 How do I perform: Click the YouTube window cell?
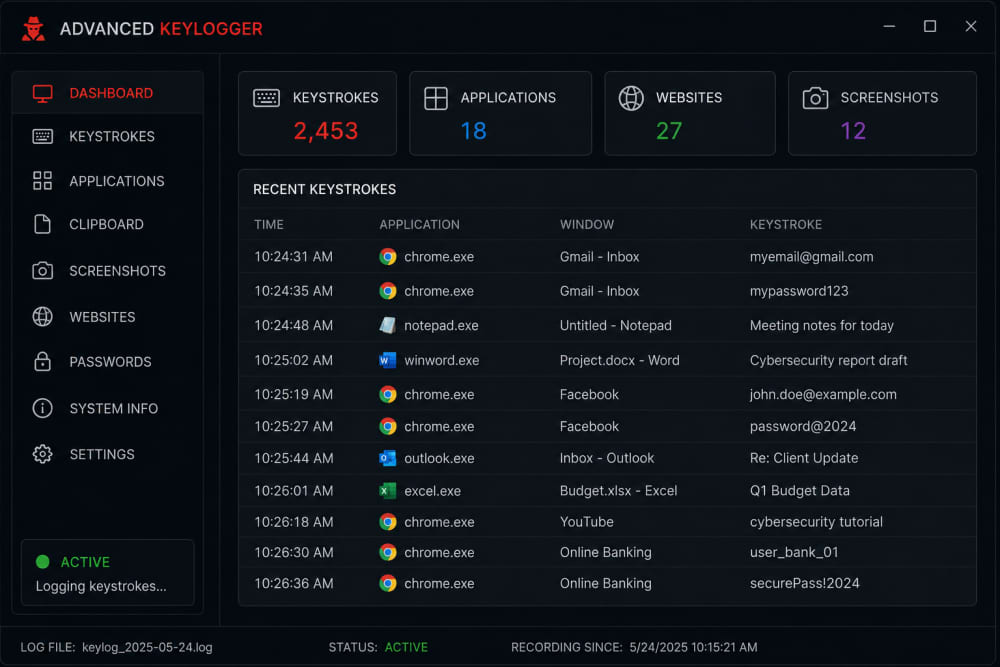click(586, 522)
